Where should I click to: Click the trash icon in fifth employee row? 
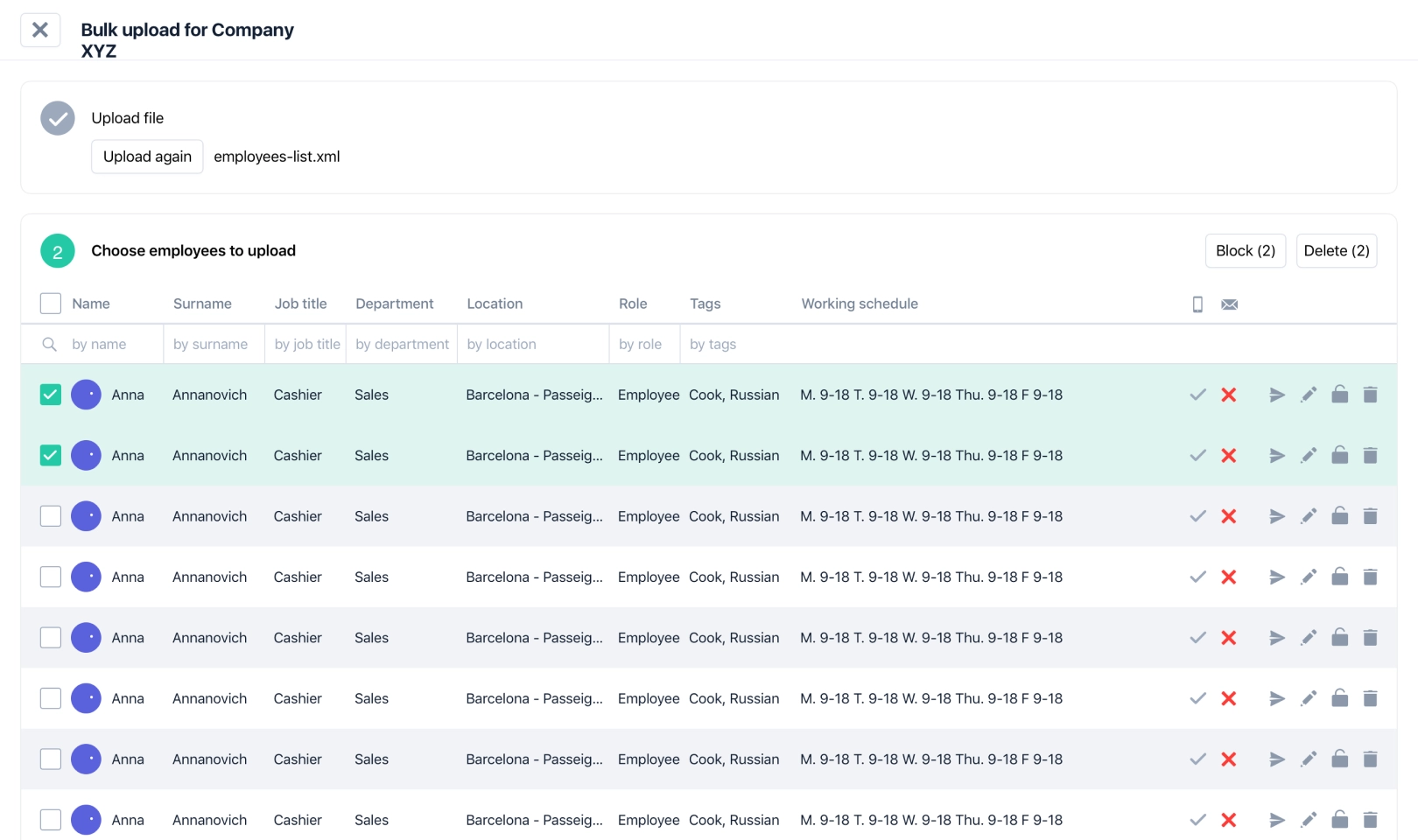click(x=1371, y=638)
